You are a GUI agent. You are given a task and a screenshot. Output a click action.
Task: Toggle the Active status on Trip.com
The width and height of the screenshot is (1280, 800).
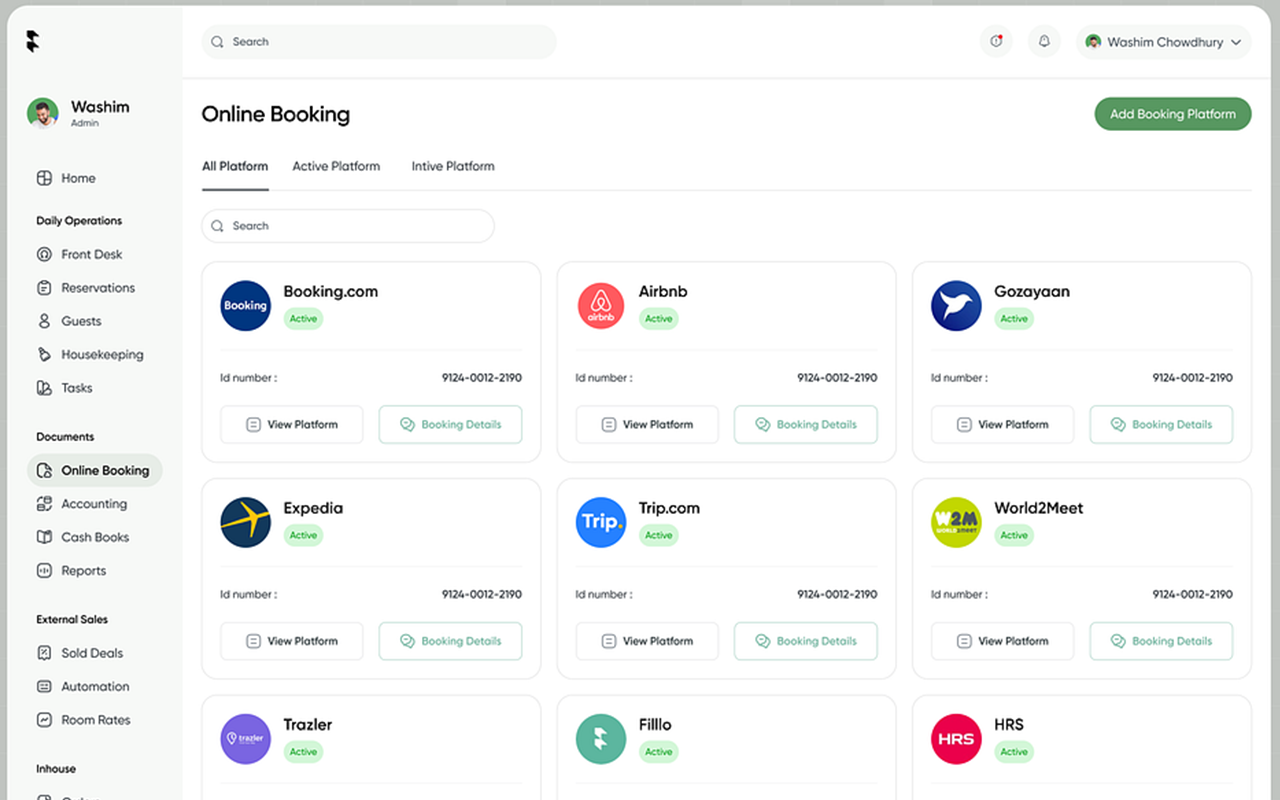pos(658,535)
